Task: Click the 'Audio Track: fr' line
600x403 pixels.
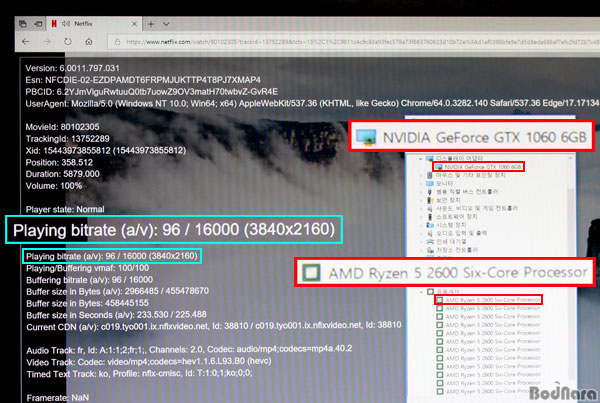Action: click(x=189, y=350)
